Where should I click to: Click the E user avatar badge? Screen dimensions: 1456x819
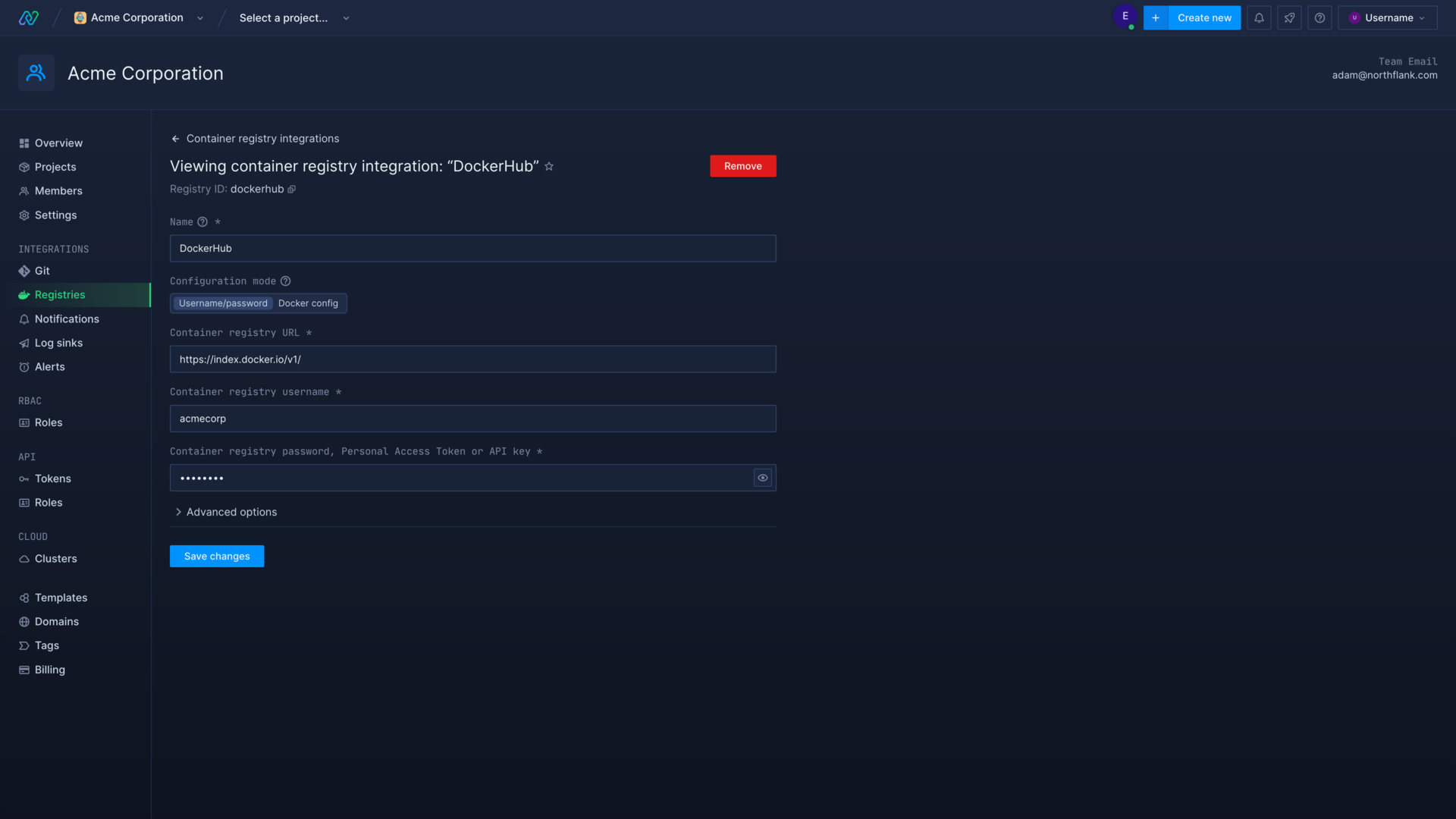pos(1125,16)
